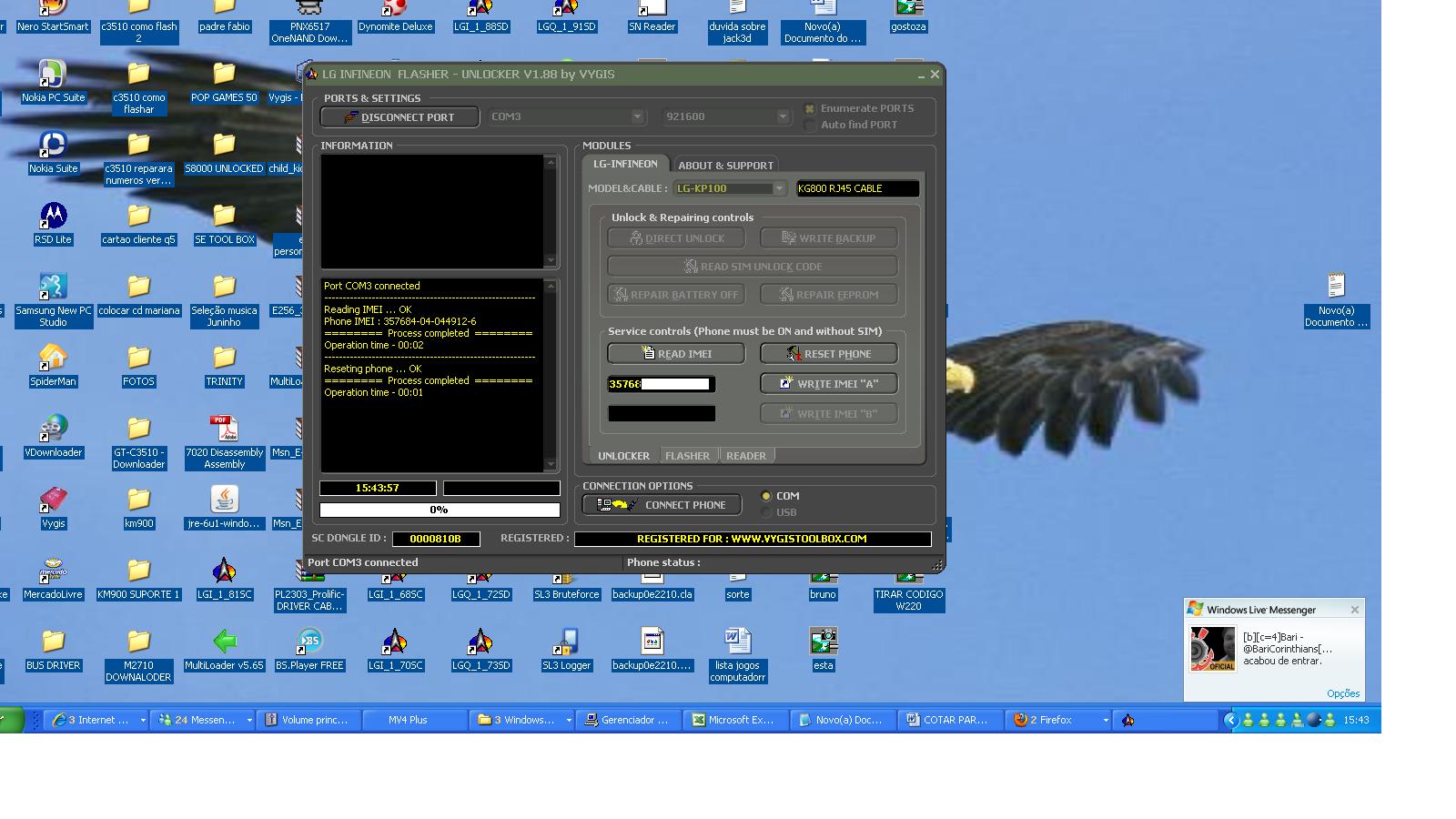Switch to ABOUT & SUPPORT tab
This screenshot has width=1456, height=819.
coord(725,165)
